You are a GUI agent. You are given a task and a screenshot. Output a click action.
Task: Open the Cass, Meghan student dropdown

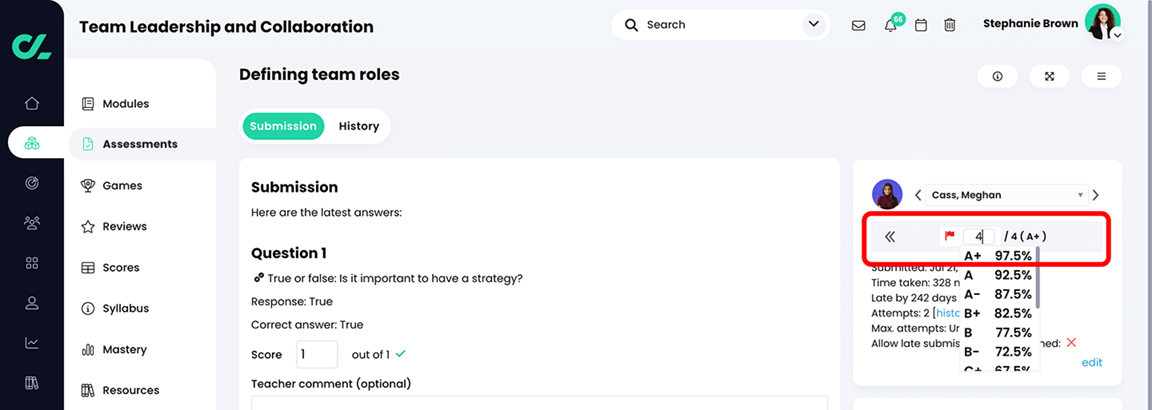(1006, 195)
